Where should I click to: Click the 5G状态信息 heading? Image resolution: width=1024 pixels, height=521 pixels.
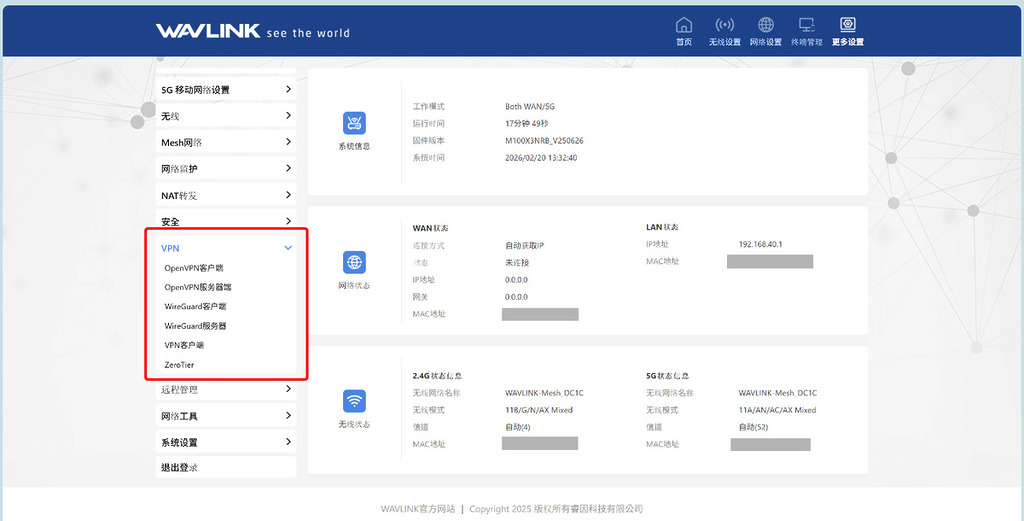click(667, 376)
